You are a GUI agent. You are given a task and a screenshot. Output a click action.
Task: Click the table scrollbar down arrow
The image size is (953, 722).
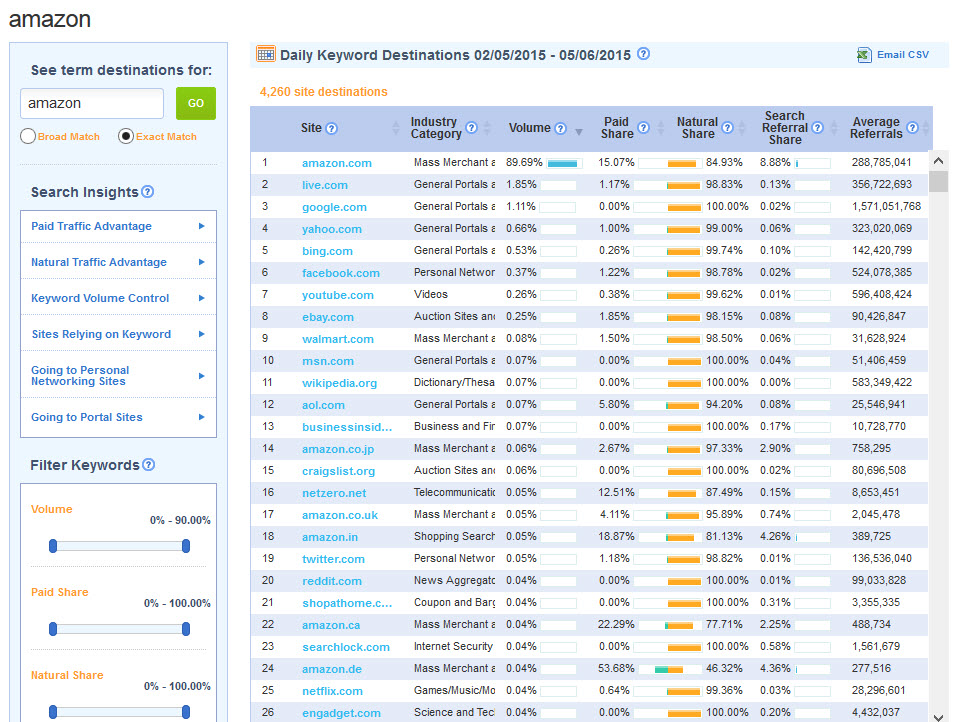tap(938, 717)
